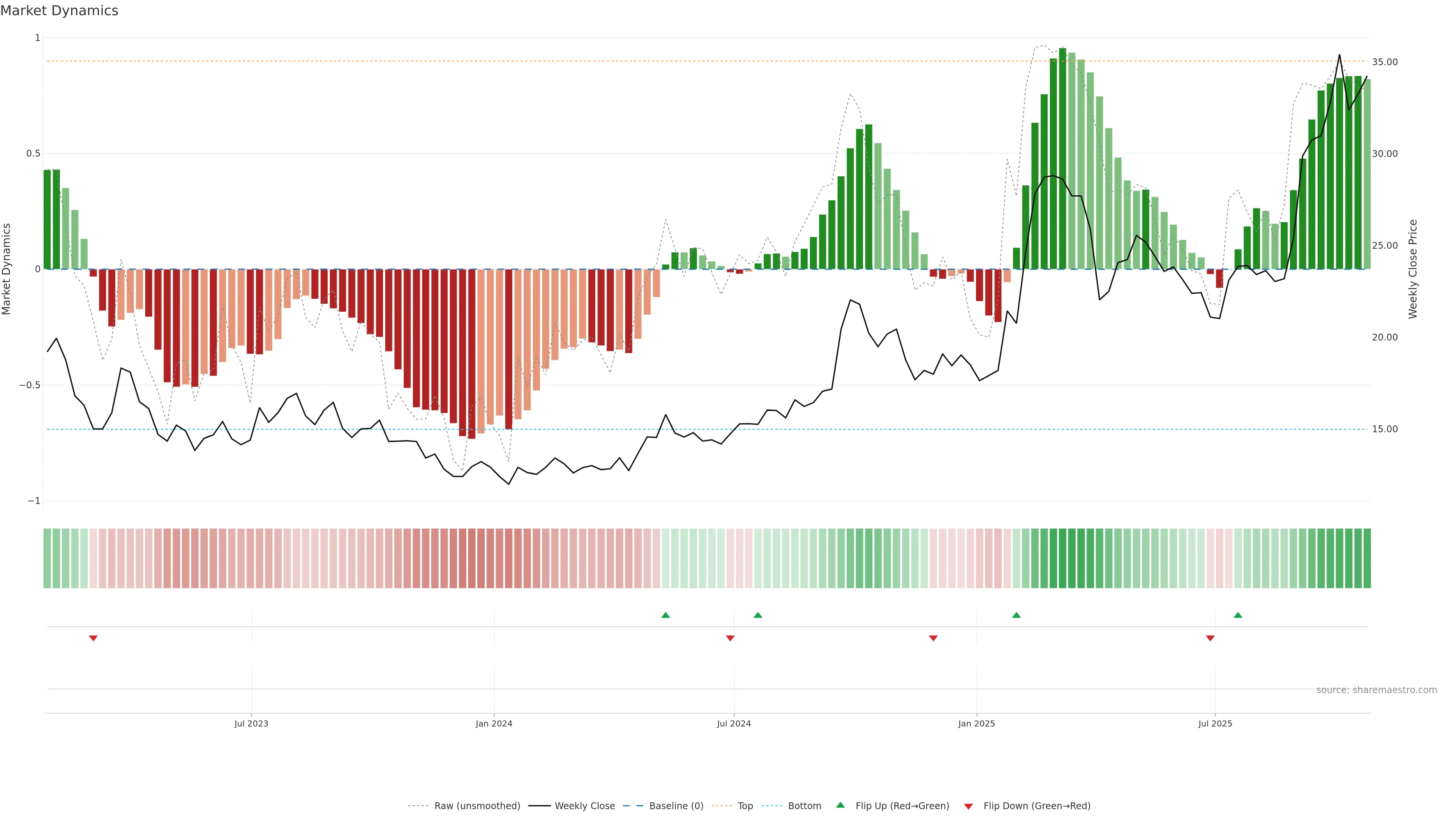The image size is (1456, 819).
Task: Toggle Flip Down (Green→Red) legend entry
Action: pos(1037,806)
